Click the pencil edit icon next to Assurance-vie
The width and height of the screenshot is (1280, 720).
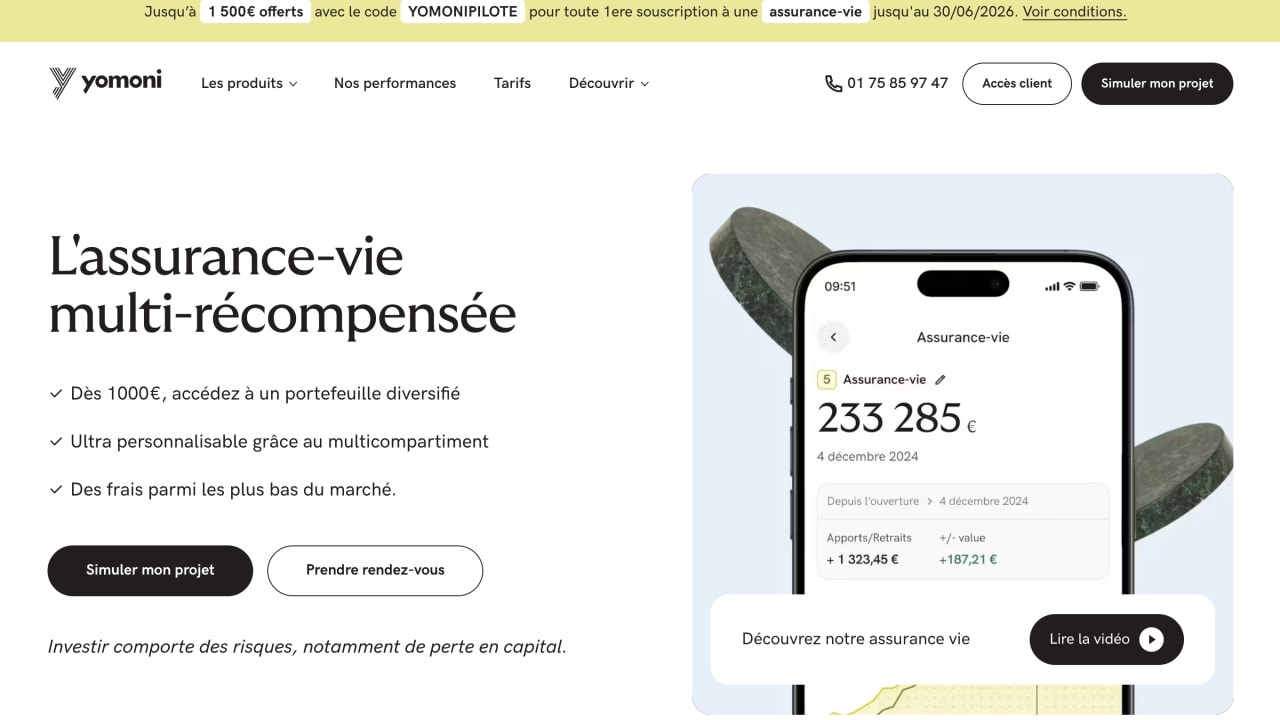tap(940, 379)
